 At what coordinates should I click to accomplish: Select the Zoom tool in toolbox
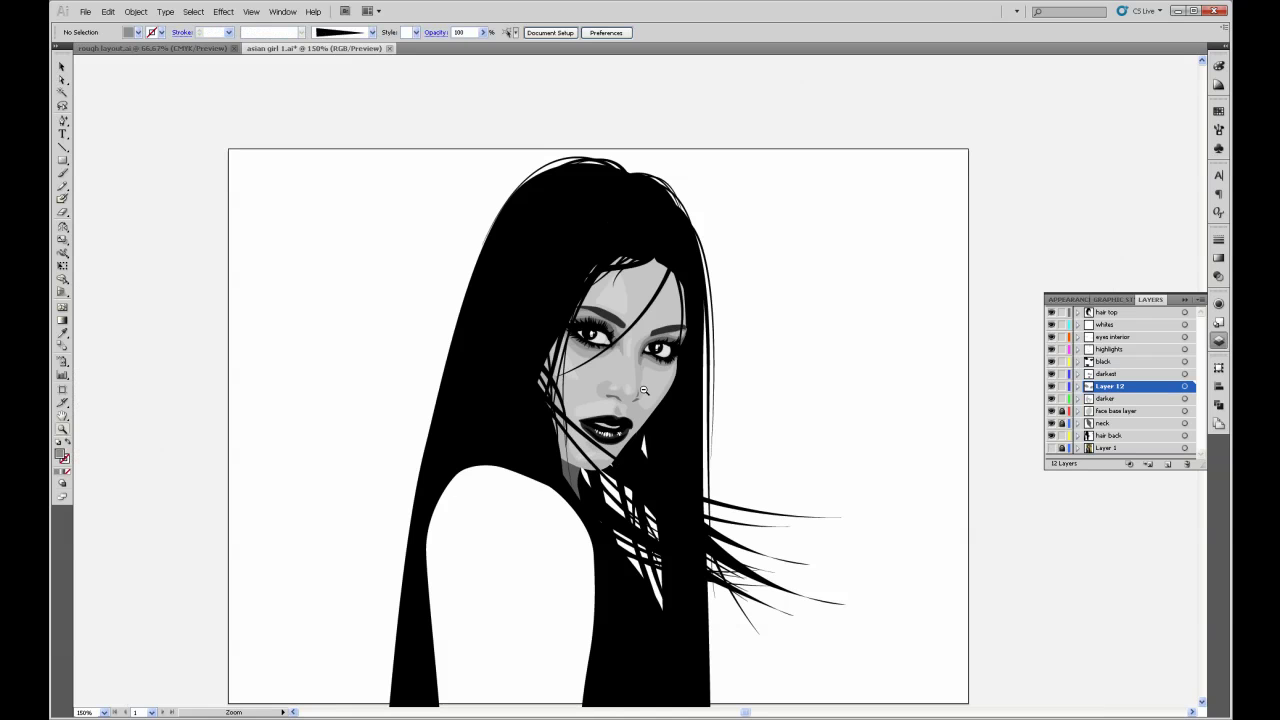click(62, 428)
